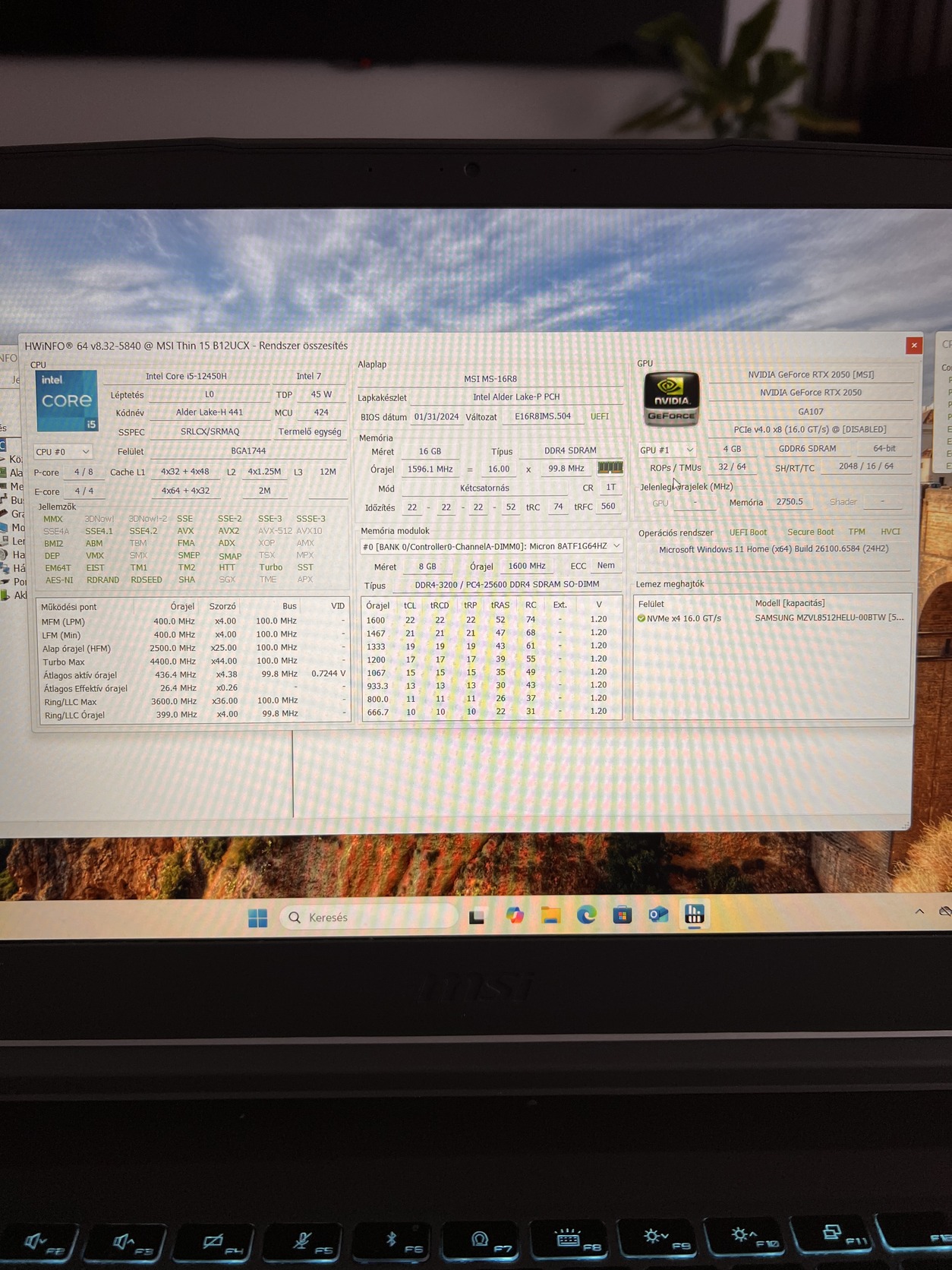Screen dimensions: 952x1270
Task: Click the tRFC value 560
Action: (x=608, y=506)
